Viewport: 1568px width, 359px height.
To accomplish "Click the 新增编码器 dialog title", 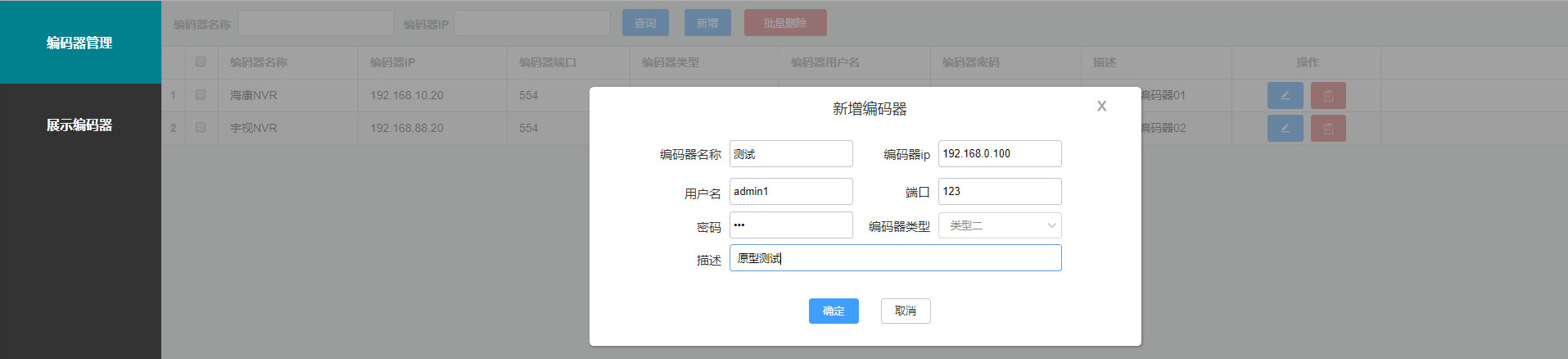I will click(870, 108).
